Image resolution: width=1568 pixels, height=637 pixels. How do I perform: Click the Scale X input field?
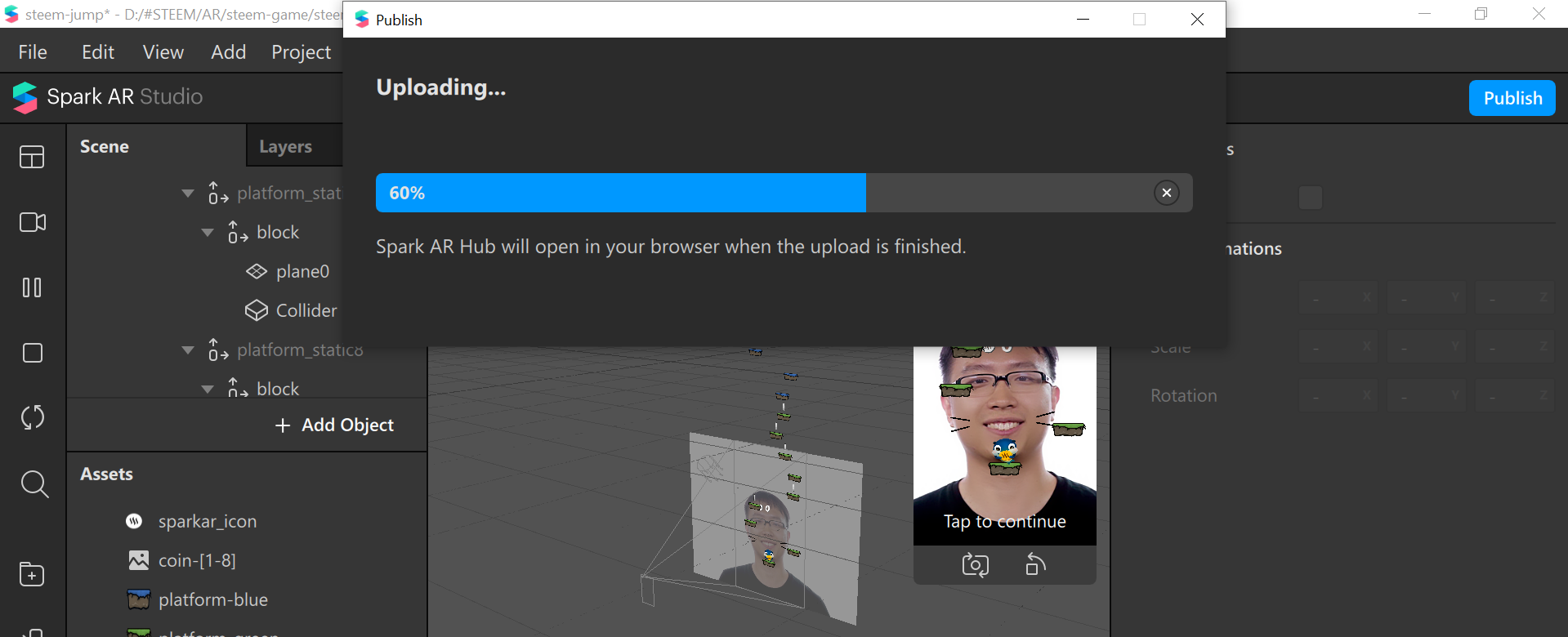click(x=1338, y=346)
